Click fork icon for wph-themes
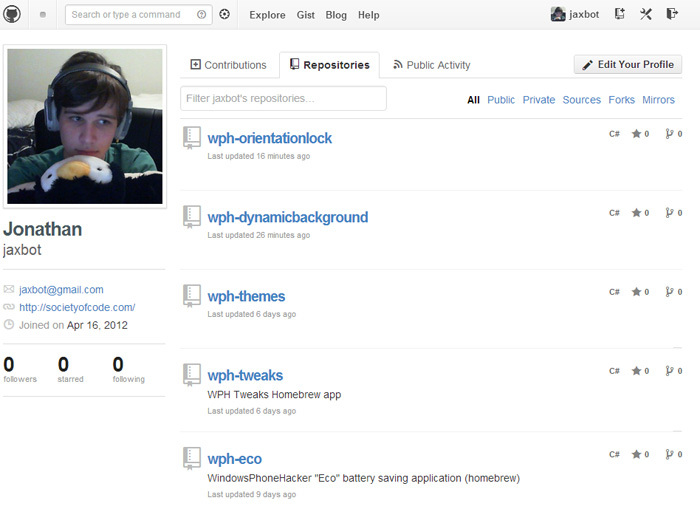The image size is (700, 509). pos(669,292)
